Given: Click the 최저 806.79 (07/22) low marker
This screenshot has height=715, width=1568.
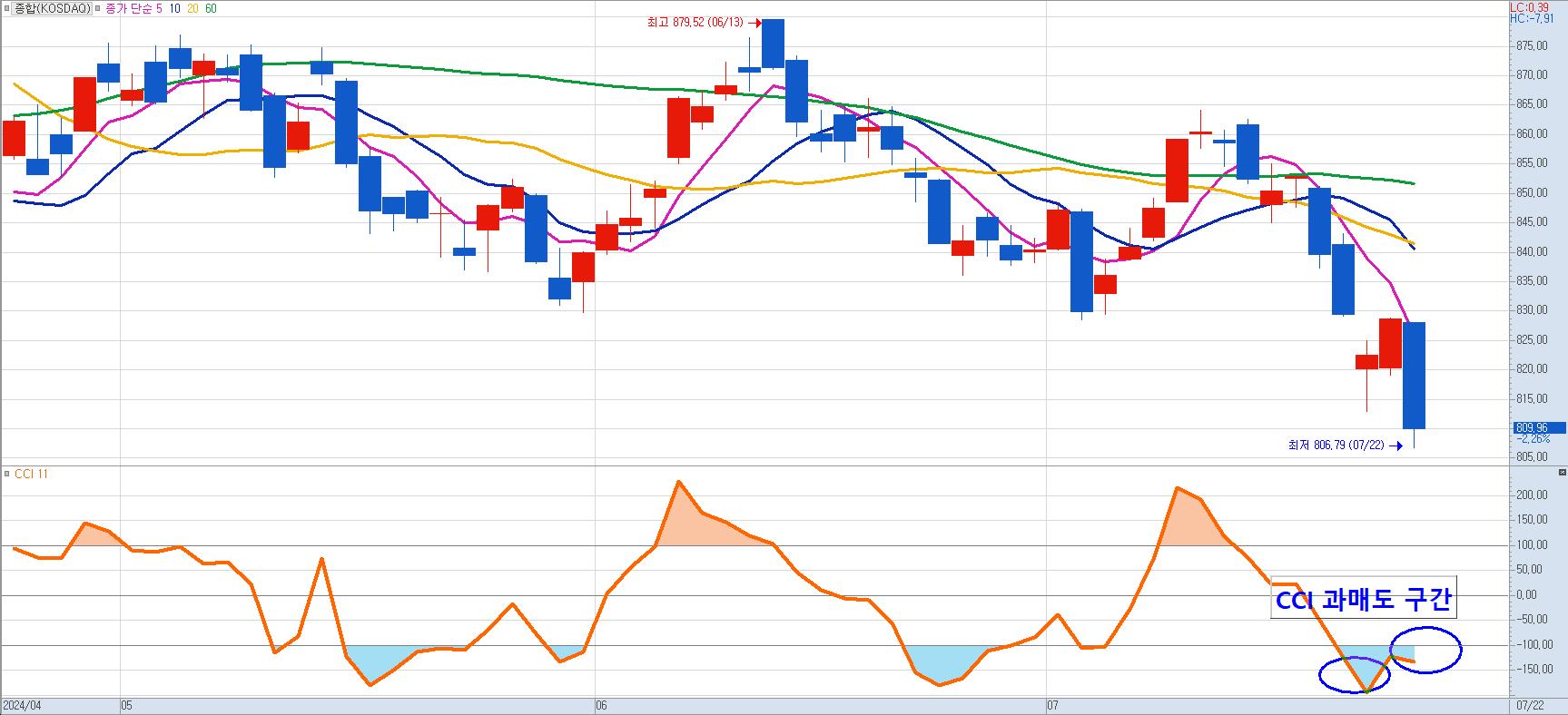Looking at the screenshot, I should tap(1346, 446).
